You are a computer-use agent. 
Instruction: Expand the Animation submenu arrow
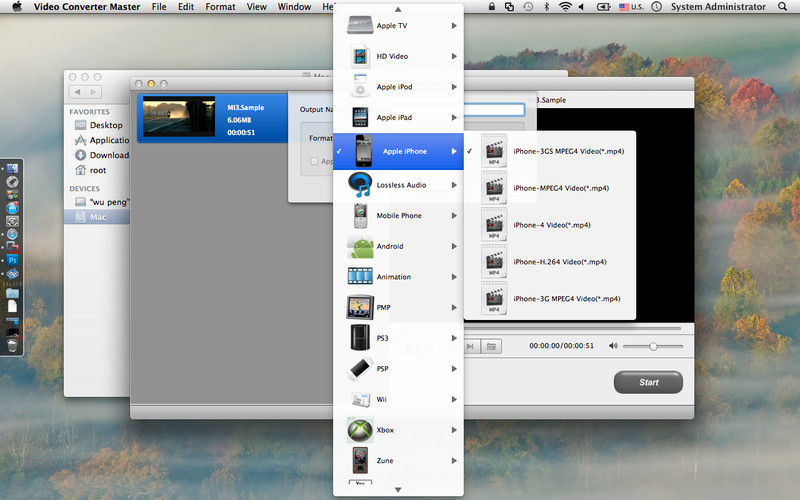coord(454,277)
